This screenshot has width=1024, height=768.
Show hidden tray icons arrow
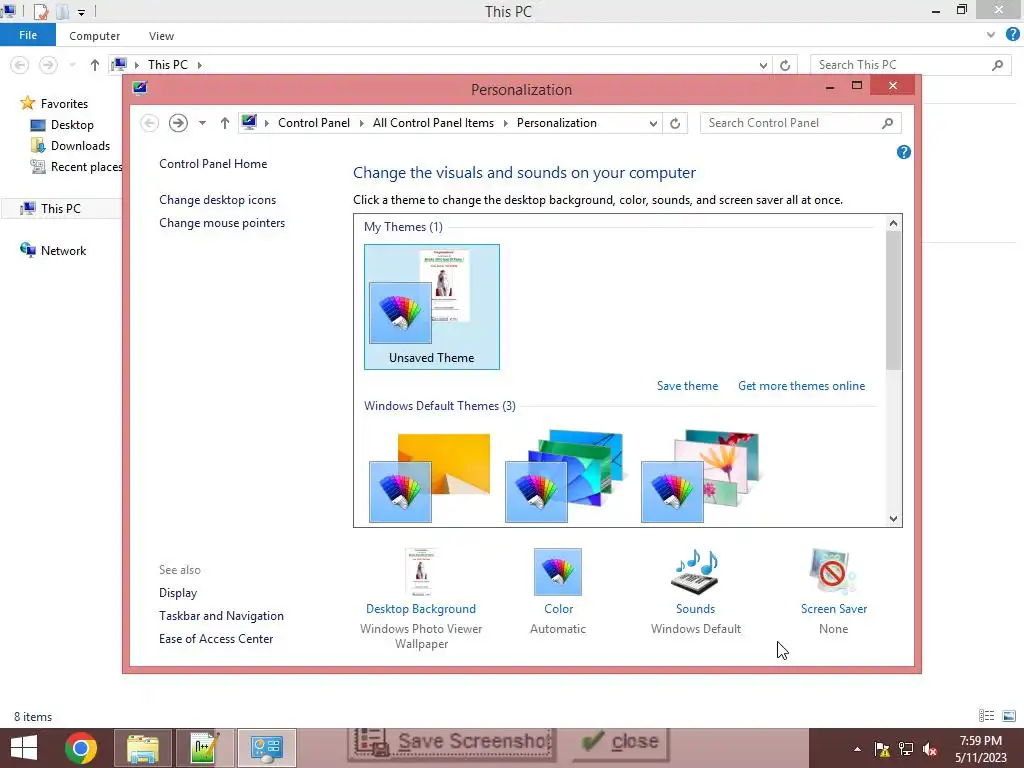pos(857,749)
